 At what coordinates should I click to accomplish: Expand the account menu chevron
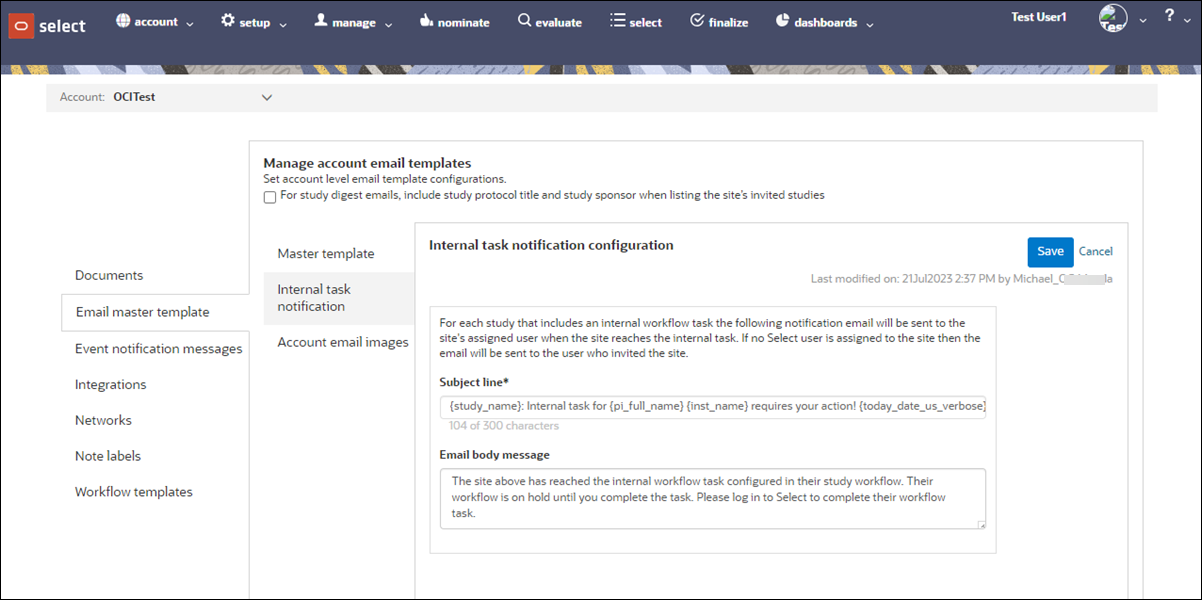(x=190, y=24)
